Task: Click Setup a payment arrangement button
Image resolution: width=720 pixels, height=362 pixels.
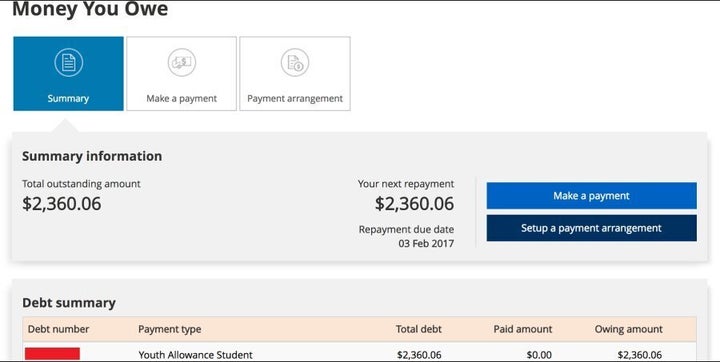Action: 591,228
